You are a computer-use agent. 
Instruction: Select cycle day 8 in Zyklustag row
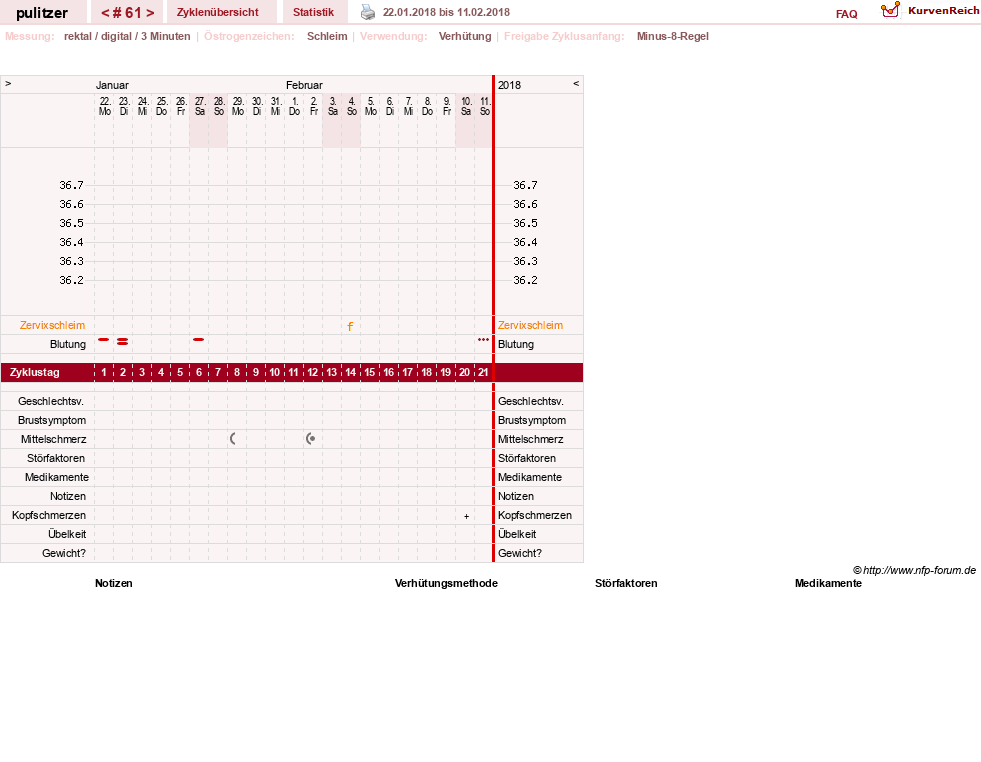tap(236, 372)
